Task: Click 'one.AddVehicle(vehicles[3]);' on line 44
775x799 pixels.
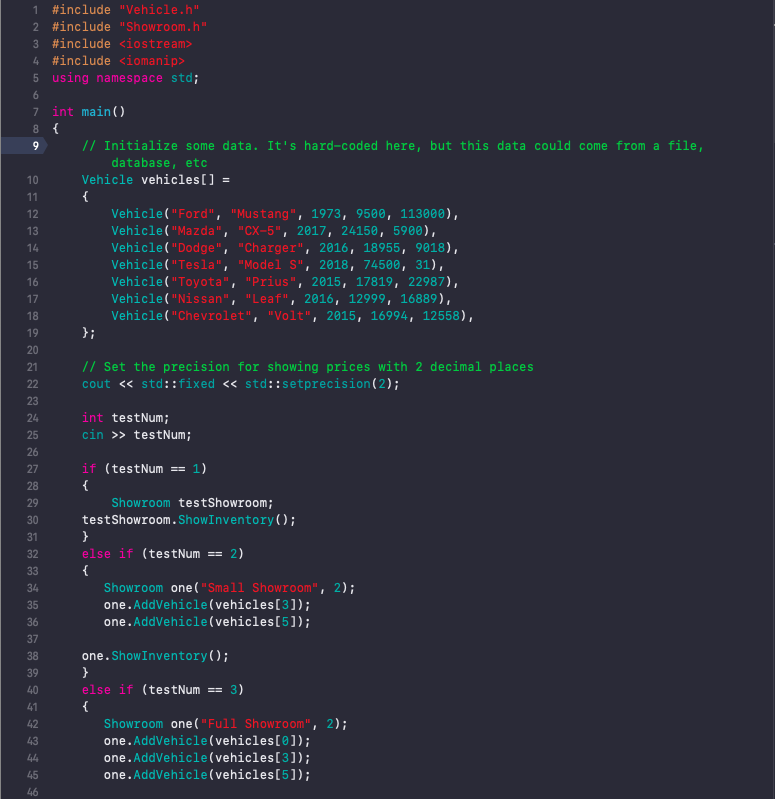Action: point(207,758)
